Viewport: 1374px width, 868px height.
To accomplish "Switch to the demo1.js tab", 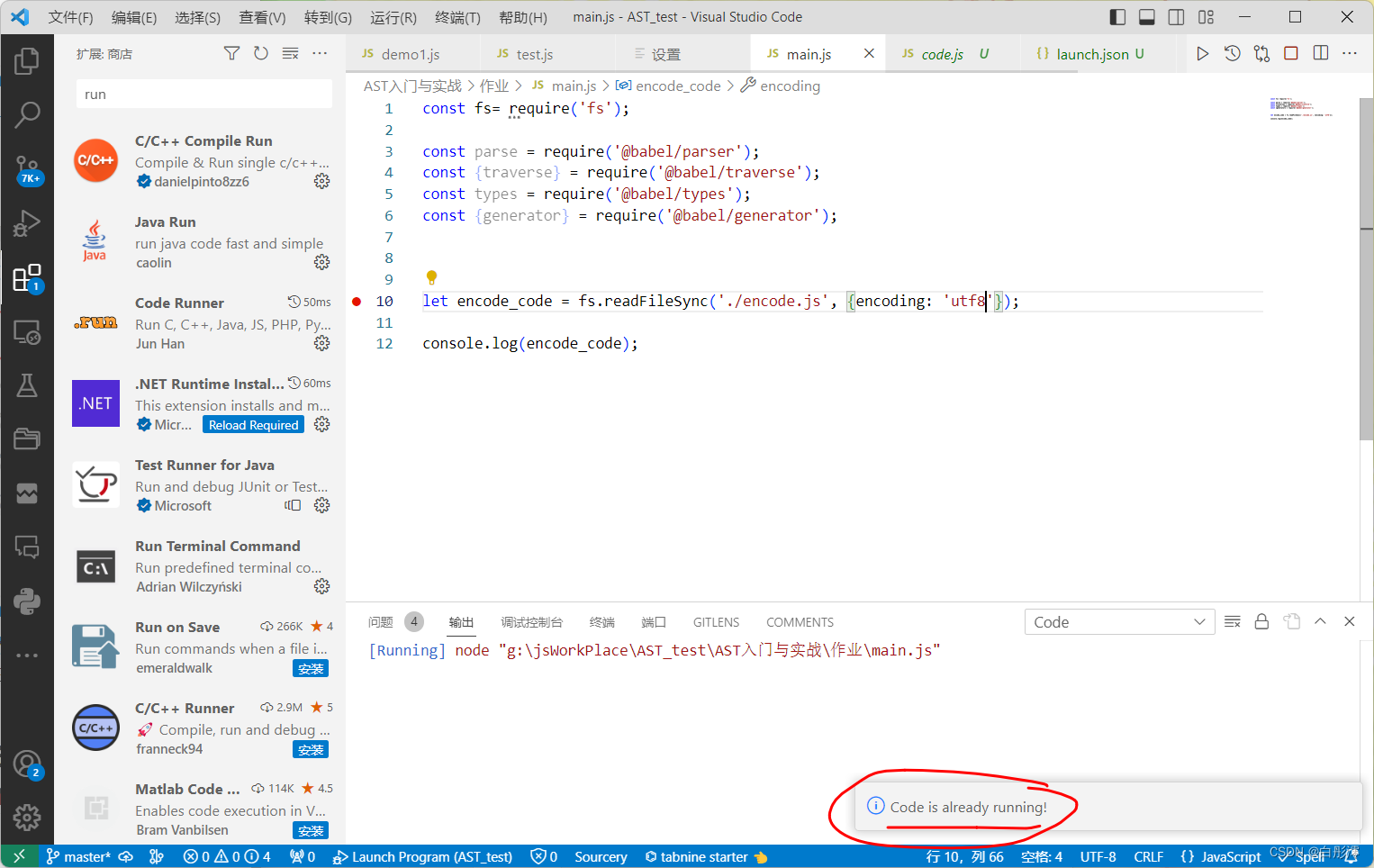I will click(412, 54).
